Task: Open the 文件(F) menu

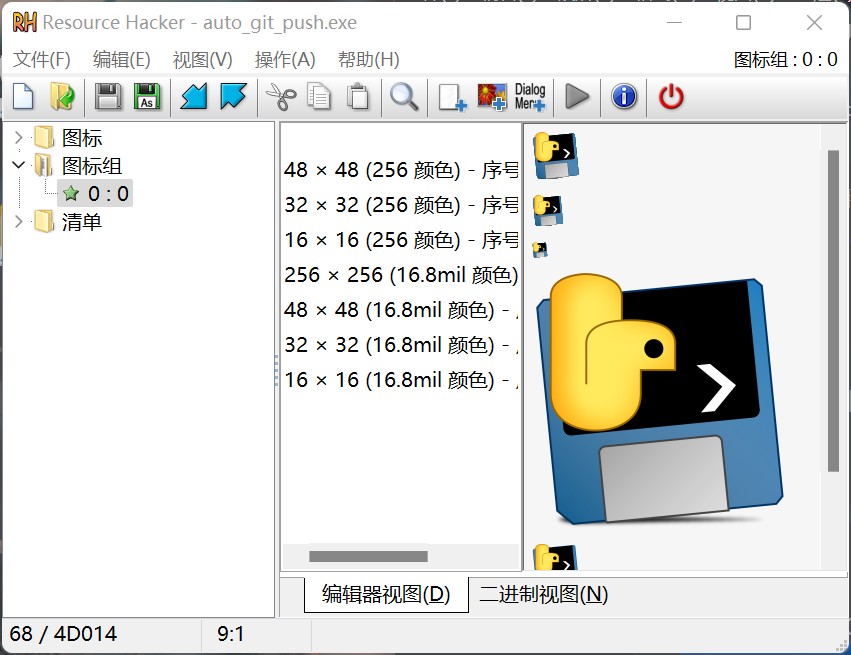Action: click(x=41, y=59)
